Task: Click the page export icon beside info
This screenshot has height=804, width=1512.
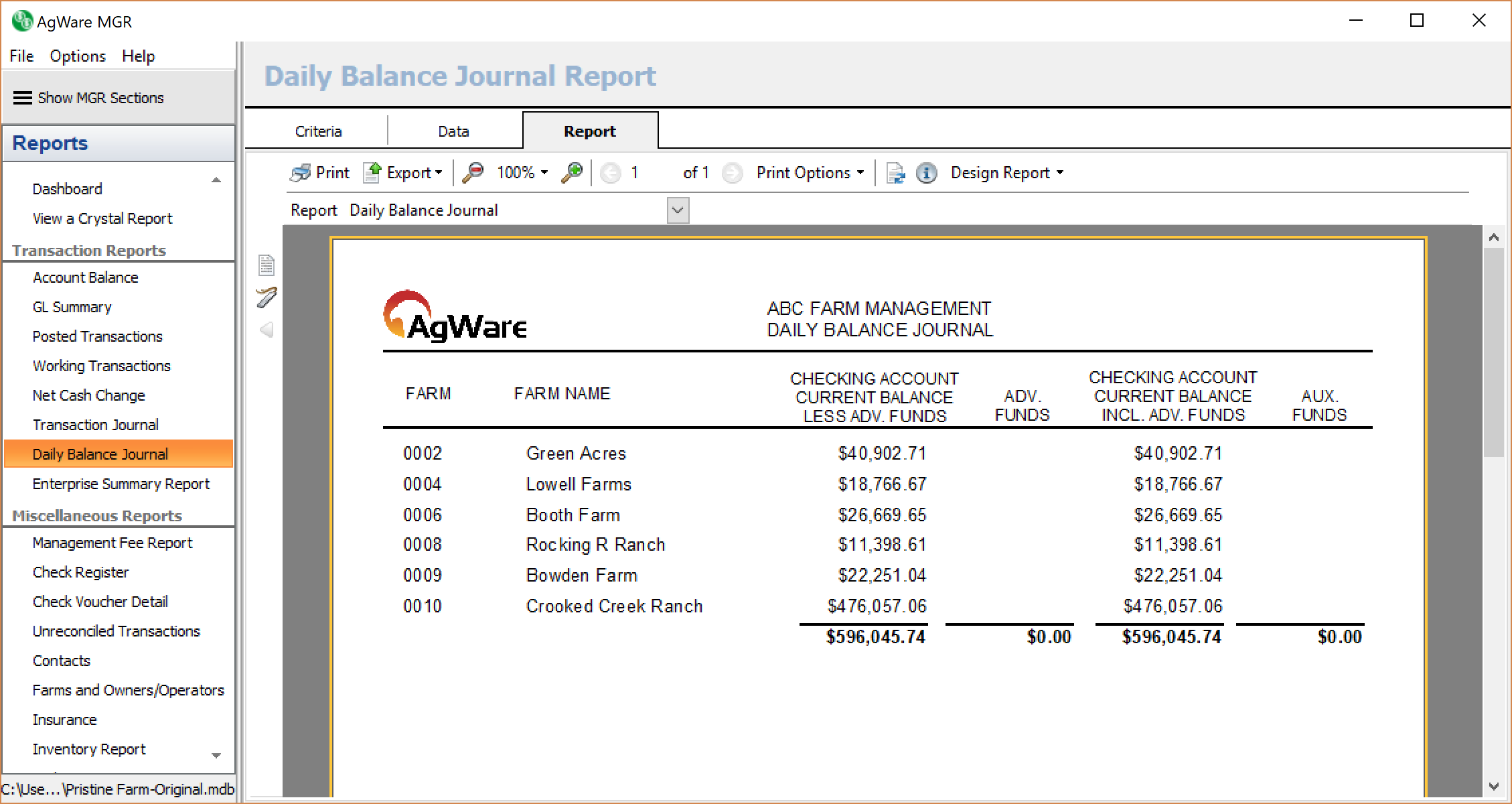Action: click(x=895, y=173)
